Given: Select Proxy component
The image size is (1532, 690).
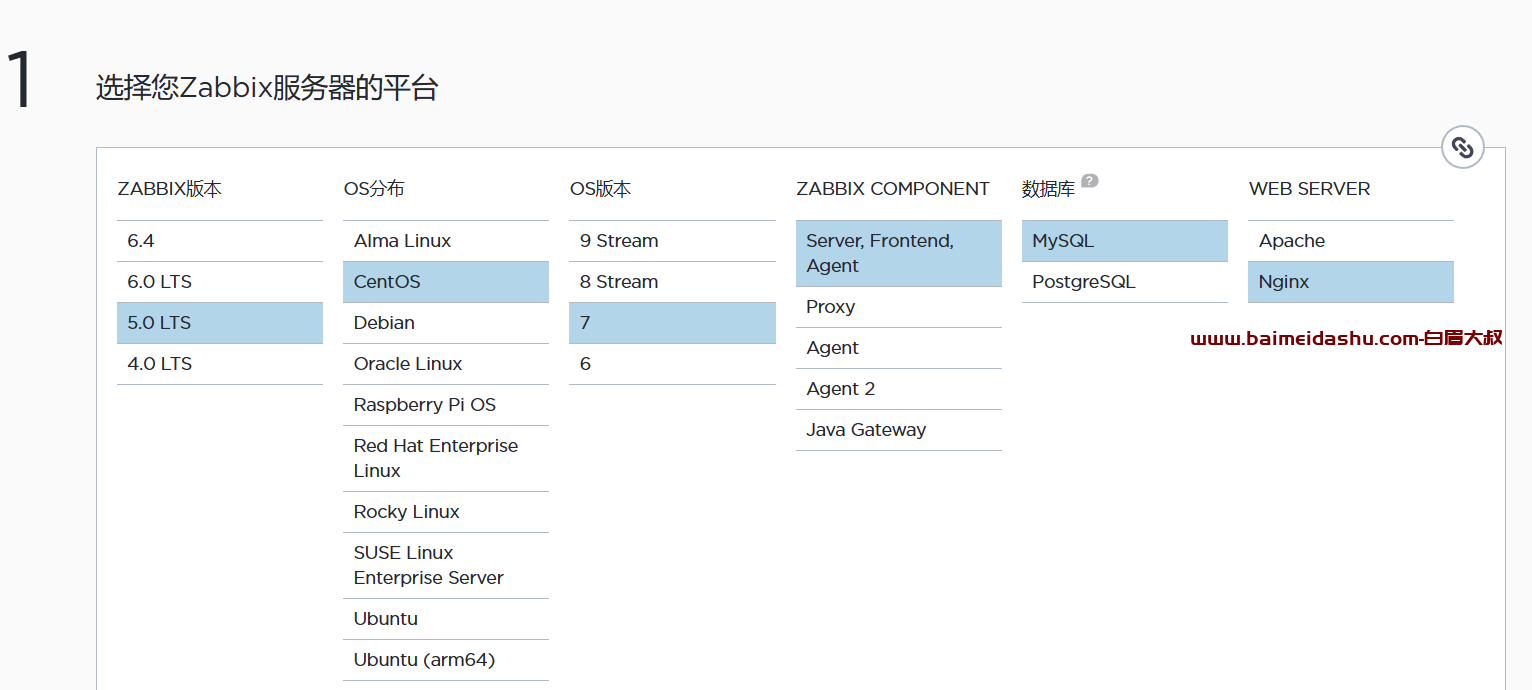Looking at the screenshot, I should point(899,307).
